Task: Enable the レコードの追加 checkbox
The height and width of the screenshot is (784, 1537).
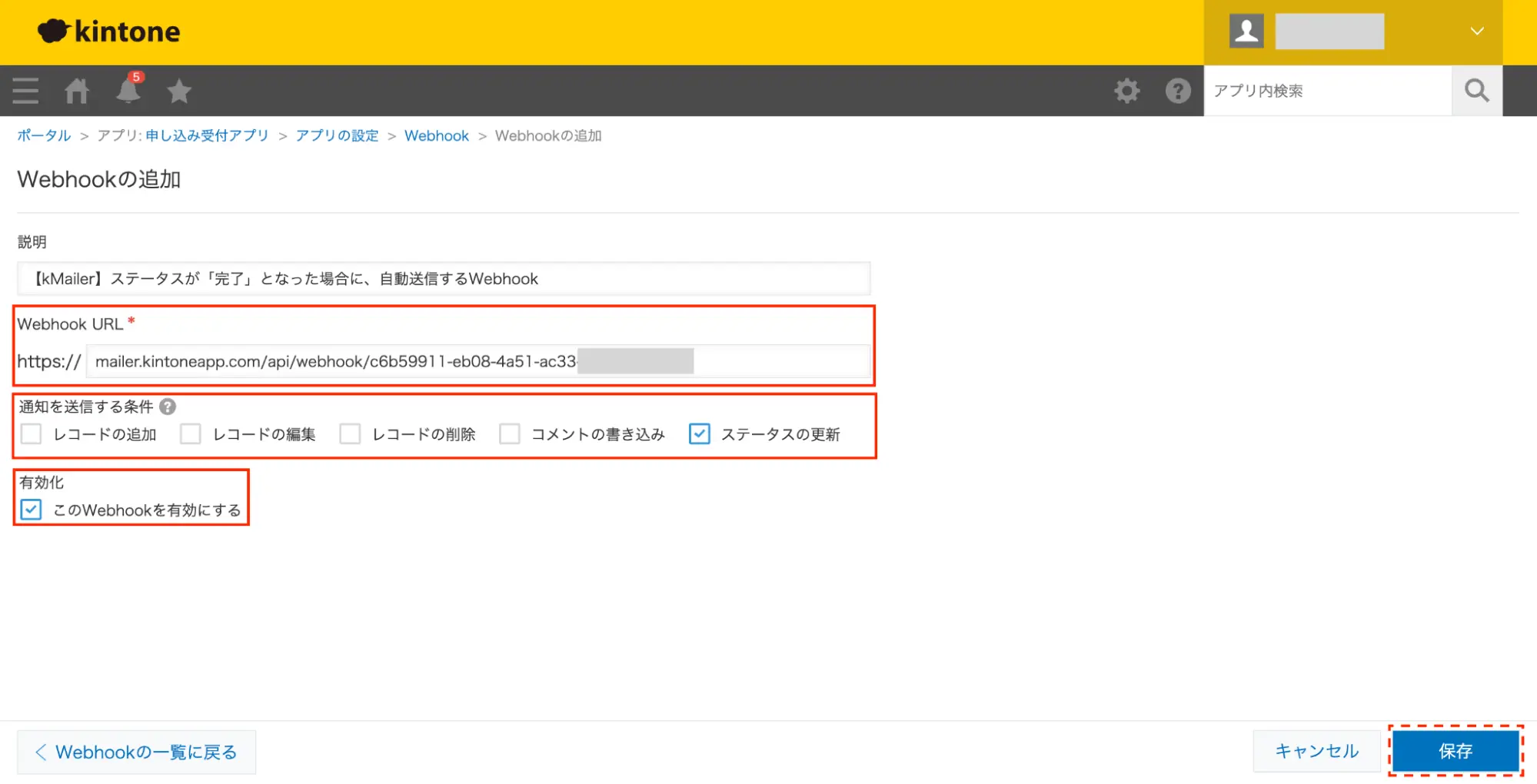Action: pyautogui.click(x=32, y=434)
